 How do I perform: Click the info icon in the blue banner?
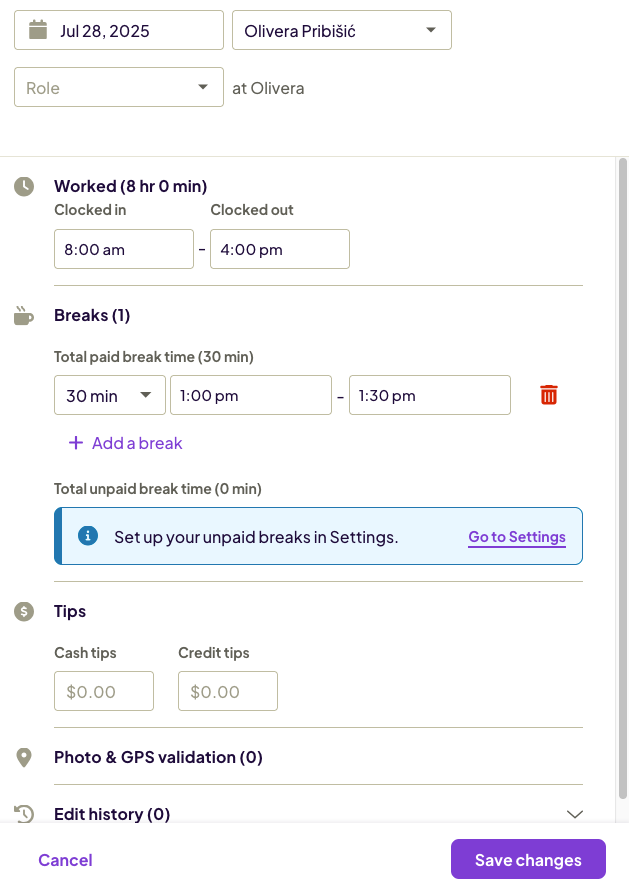pos(88,535)
